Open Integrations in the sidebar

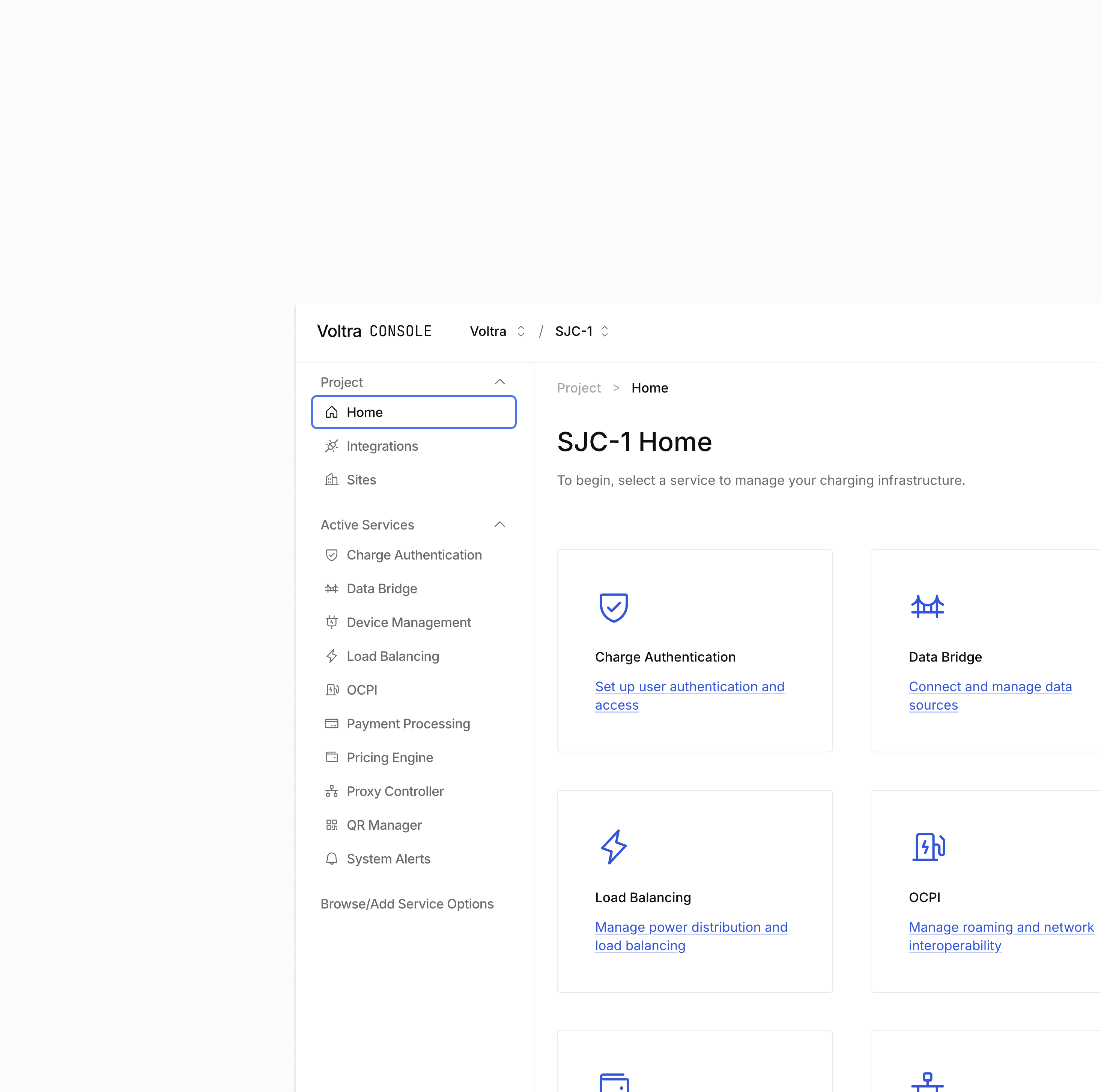382,446
